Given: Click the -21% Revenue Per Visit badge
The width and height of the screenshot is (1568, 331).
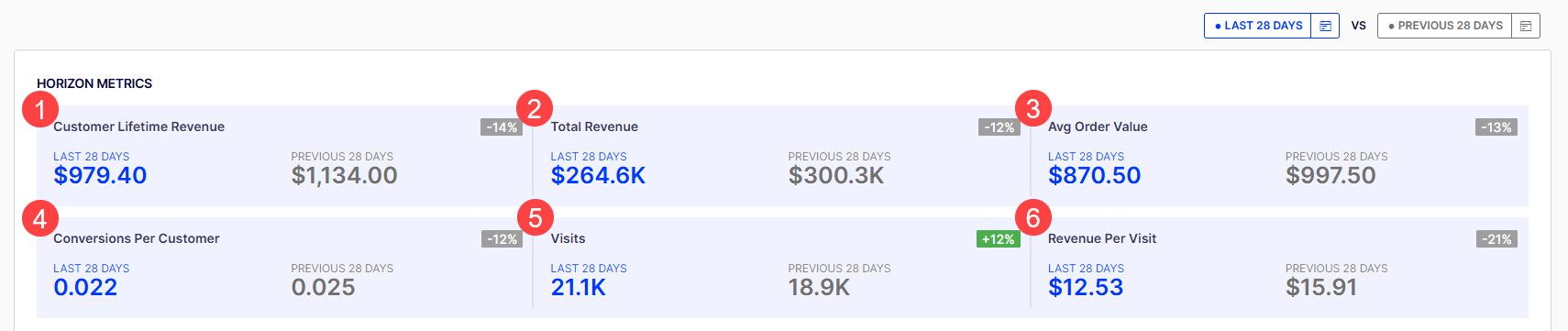Looking at the screenshot, I should pos(1496,239).
